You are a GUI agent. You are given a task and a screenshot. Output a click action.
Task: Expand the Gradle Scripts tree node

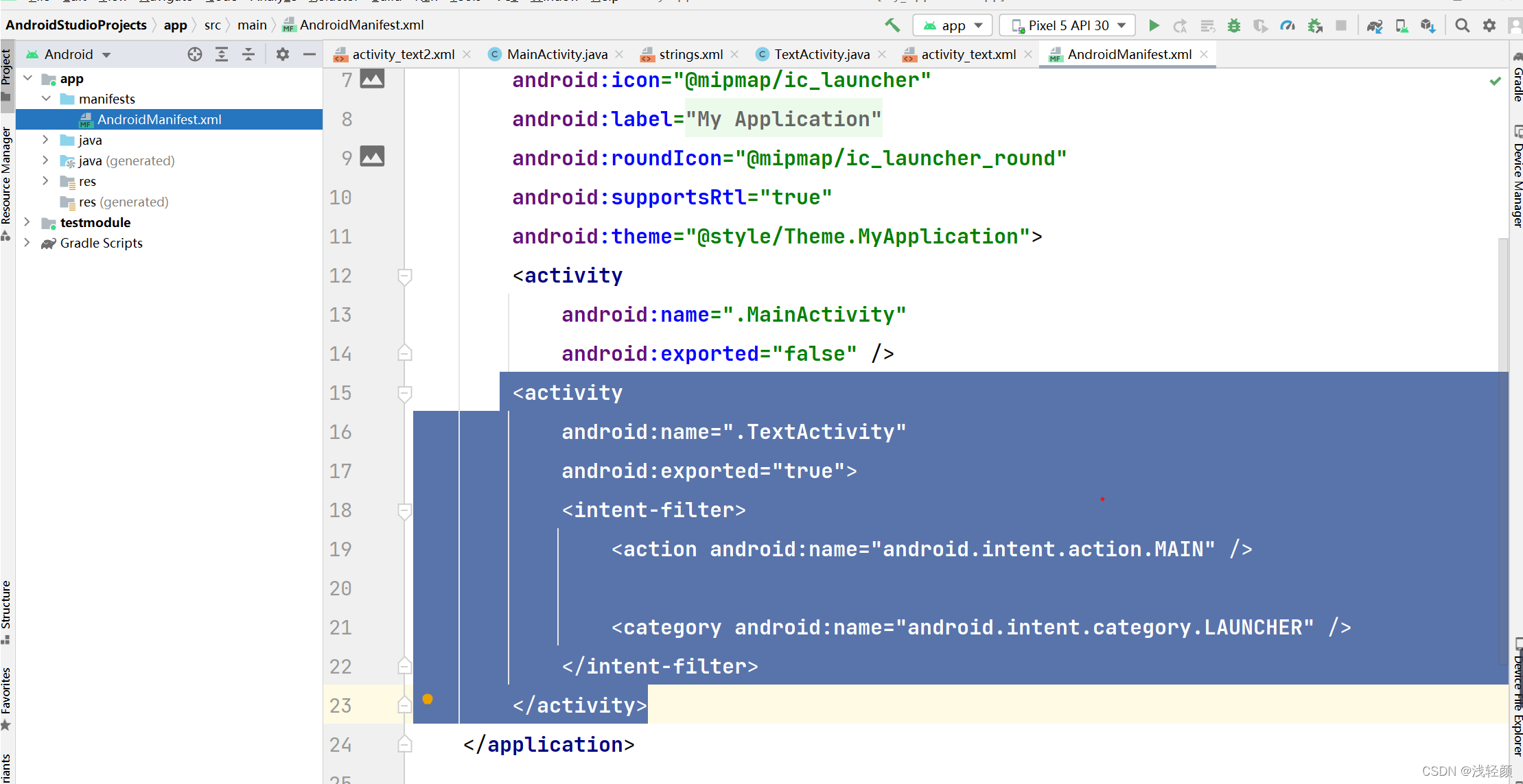[x=27, y=243]
